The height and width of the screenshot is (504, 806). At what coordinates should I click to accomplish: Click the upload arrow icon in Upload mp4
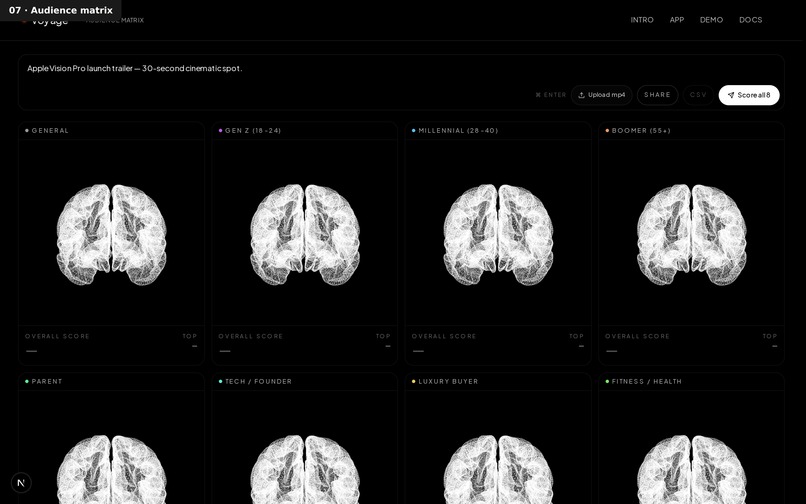pos(581,95)
